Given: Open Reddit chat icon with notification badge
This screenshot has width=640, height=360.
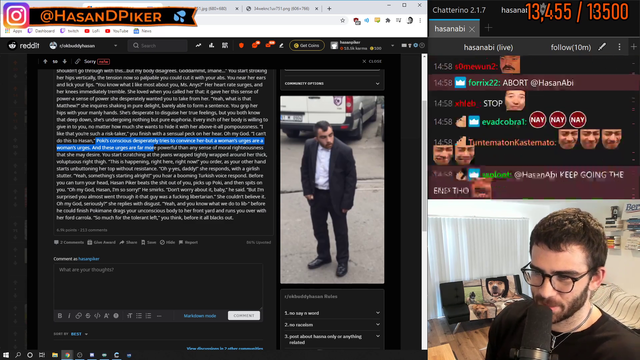Looking at the screenshot, I should click(x=256, y=45).
